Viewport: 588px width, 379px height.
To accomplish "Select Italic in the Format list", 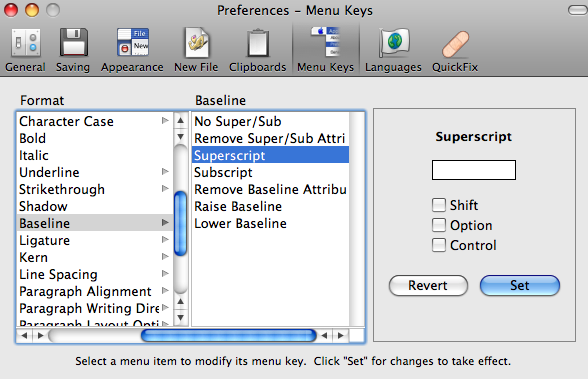I will 95,155.
